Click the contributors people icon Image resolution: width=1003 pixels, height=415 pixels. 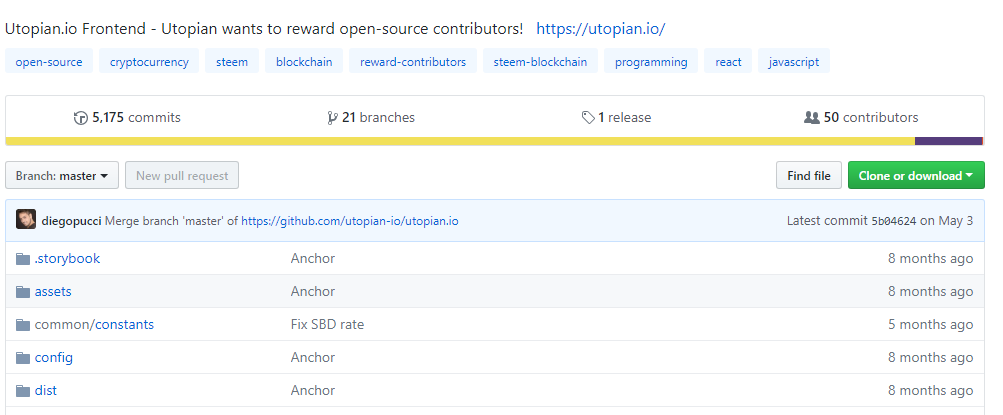(x=811, y=118)
